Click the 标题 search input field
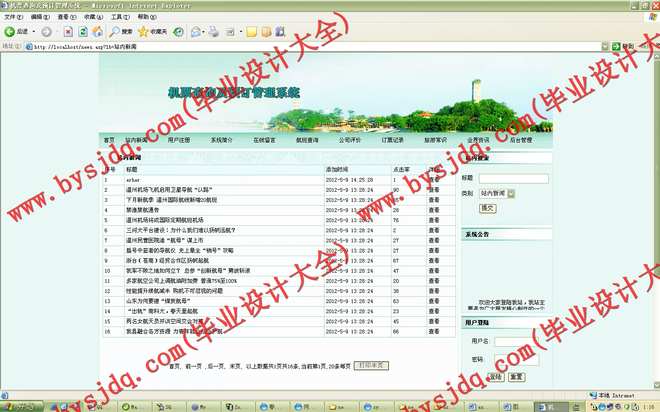Viewport: 660px width, 412px height. (x=520, y=179)
